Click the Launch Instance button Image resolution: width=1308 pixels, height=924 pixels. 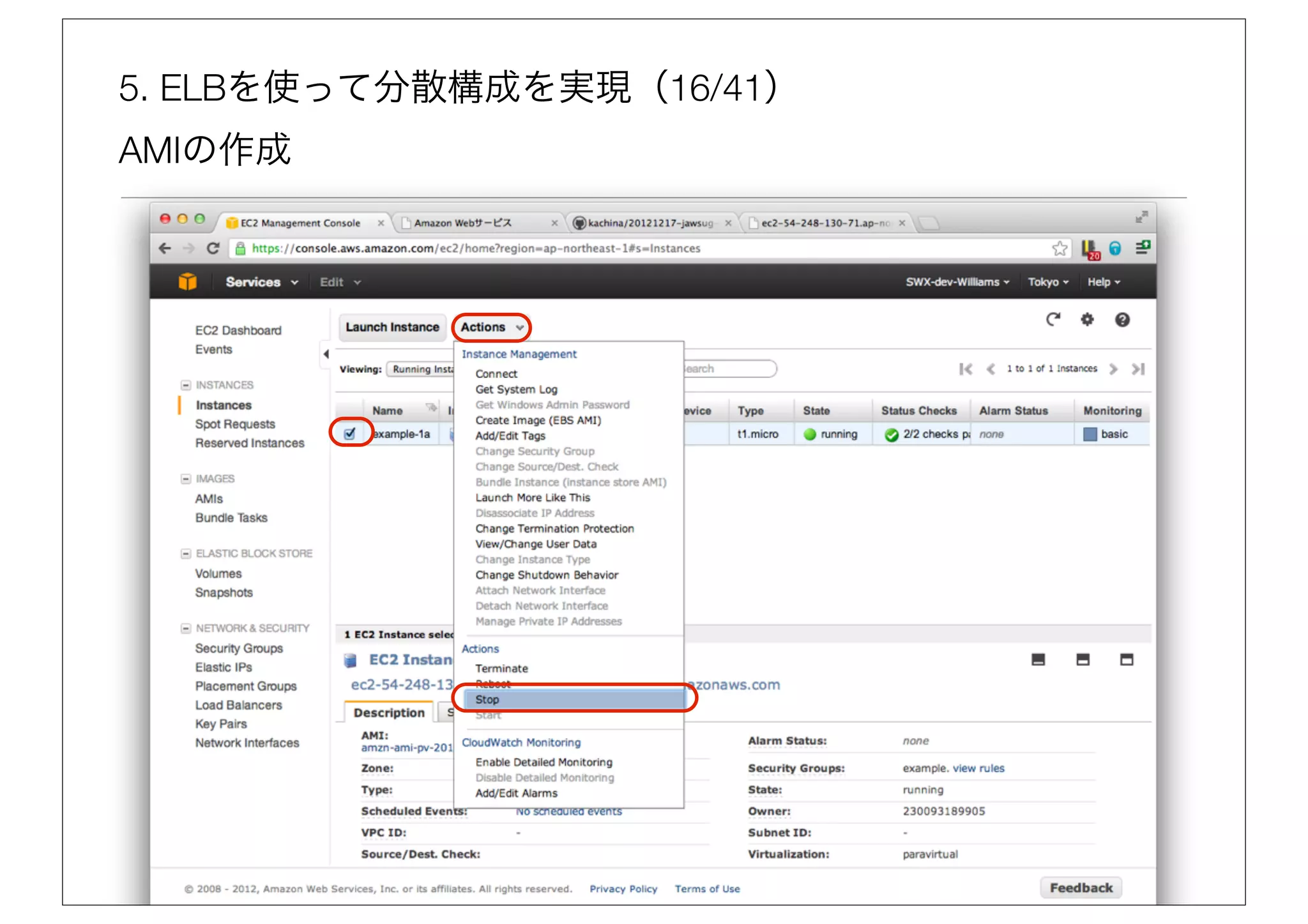pyautogui.click(x=392, y=327)
